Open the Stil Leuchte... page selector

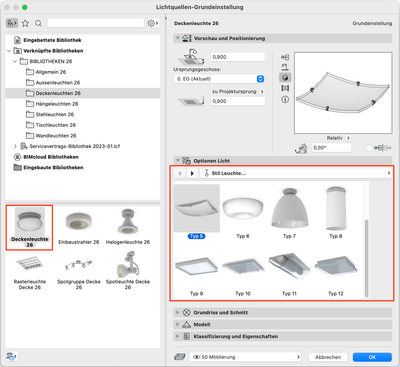296,173
